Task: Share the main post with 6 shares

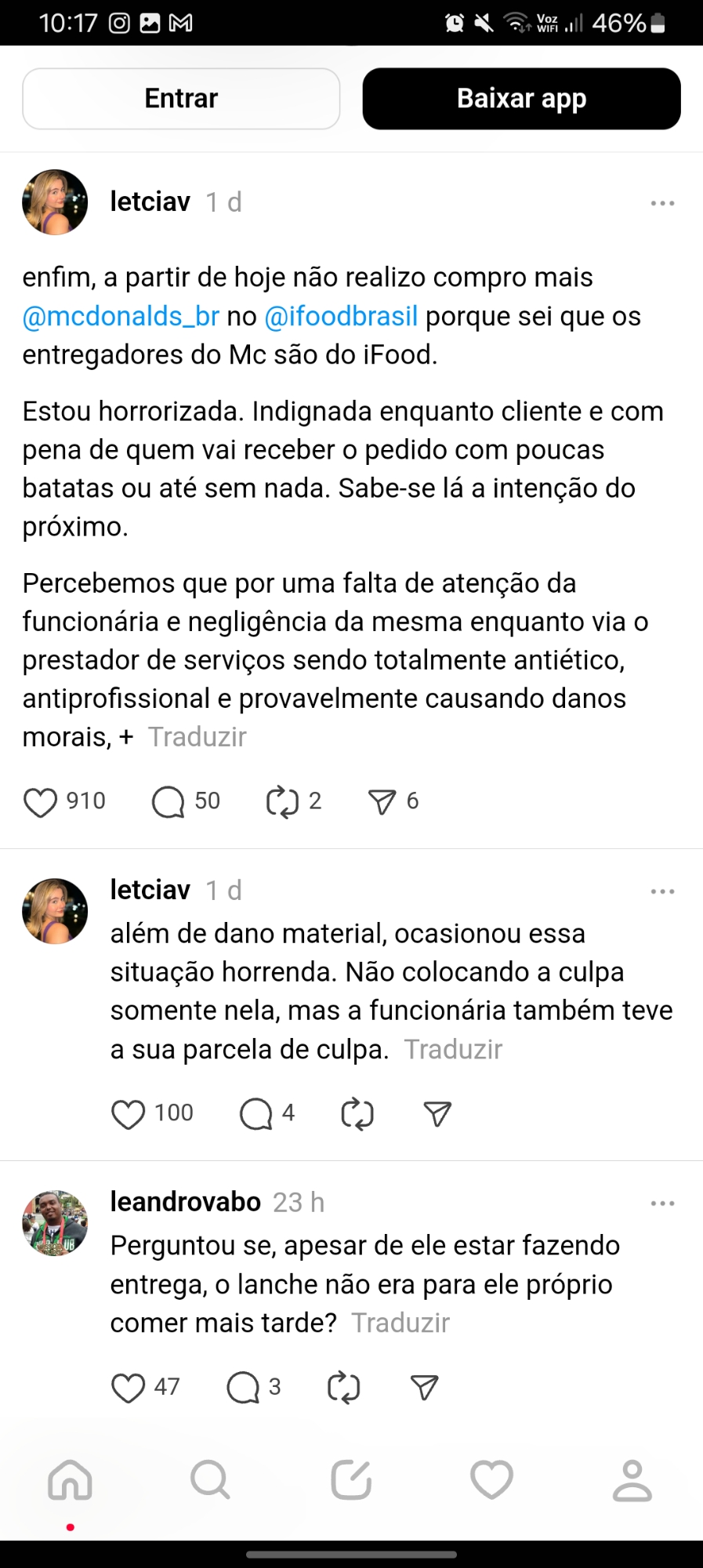Action: click(382, 802)
